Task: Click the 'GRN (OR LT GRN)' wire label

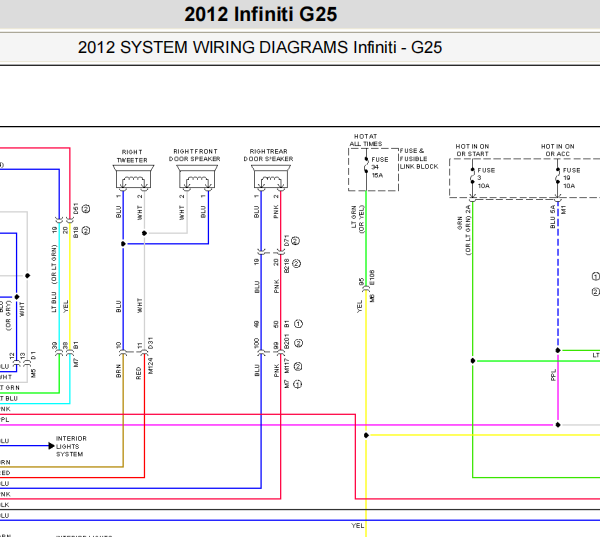Action: pos(464,235)
